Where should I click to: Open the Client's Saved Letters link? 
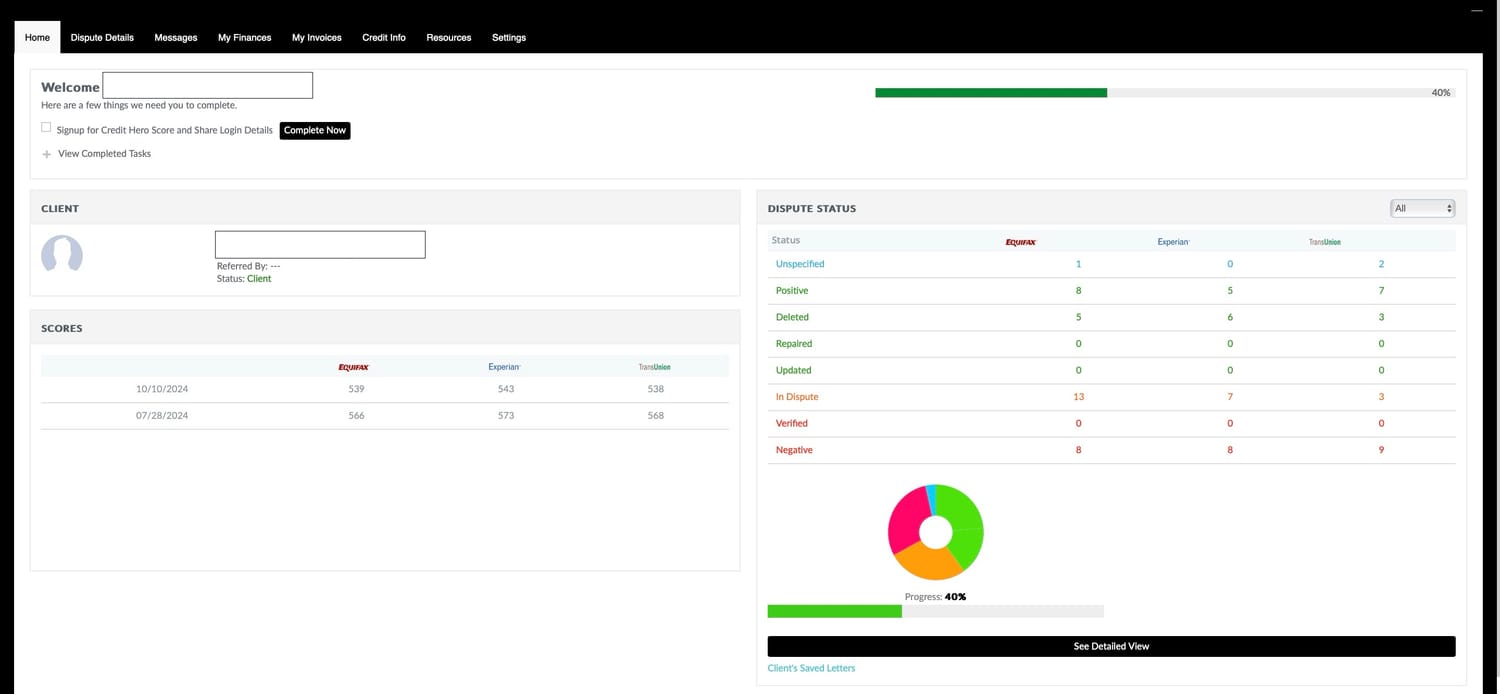(x=811, y=668)
